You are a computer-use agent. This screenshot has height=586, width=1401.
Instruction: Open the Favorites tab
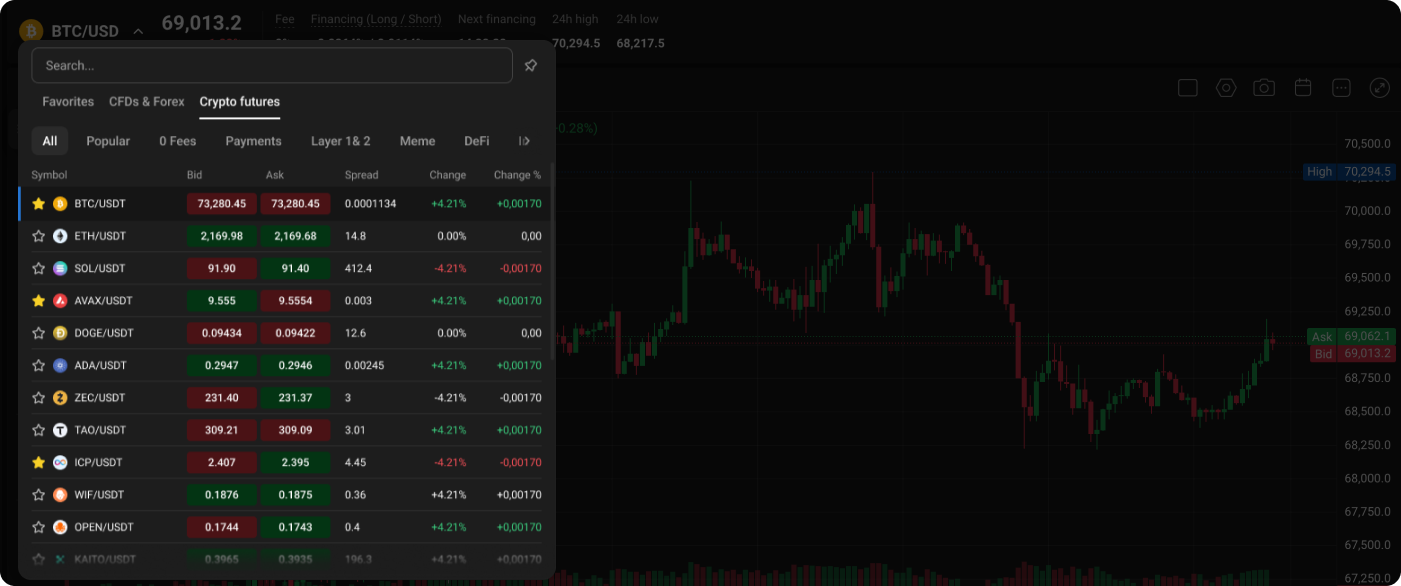pos(67,101)
